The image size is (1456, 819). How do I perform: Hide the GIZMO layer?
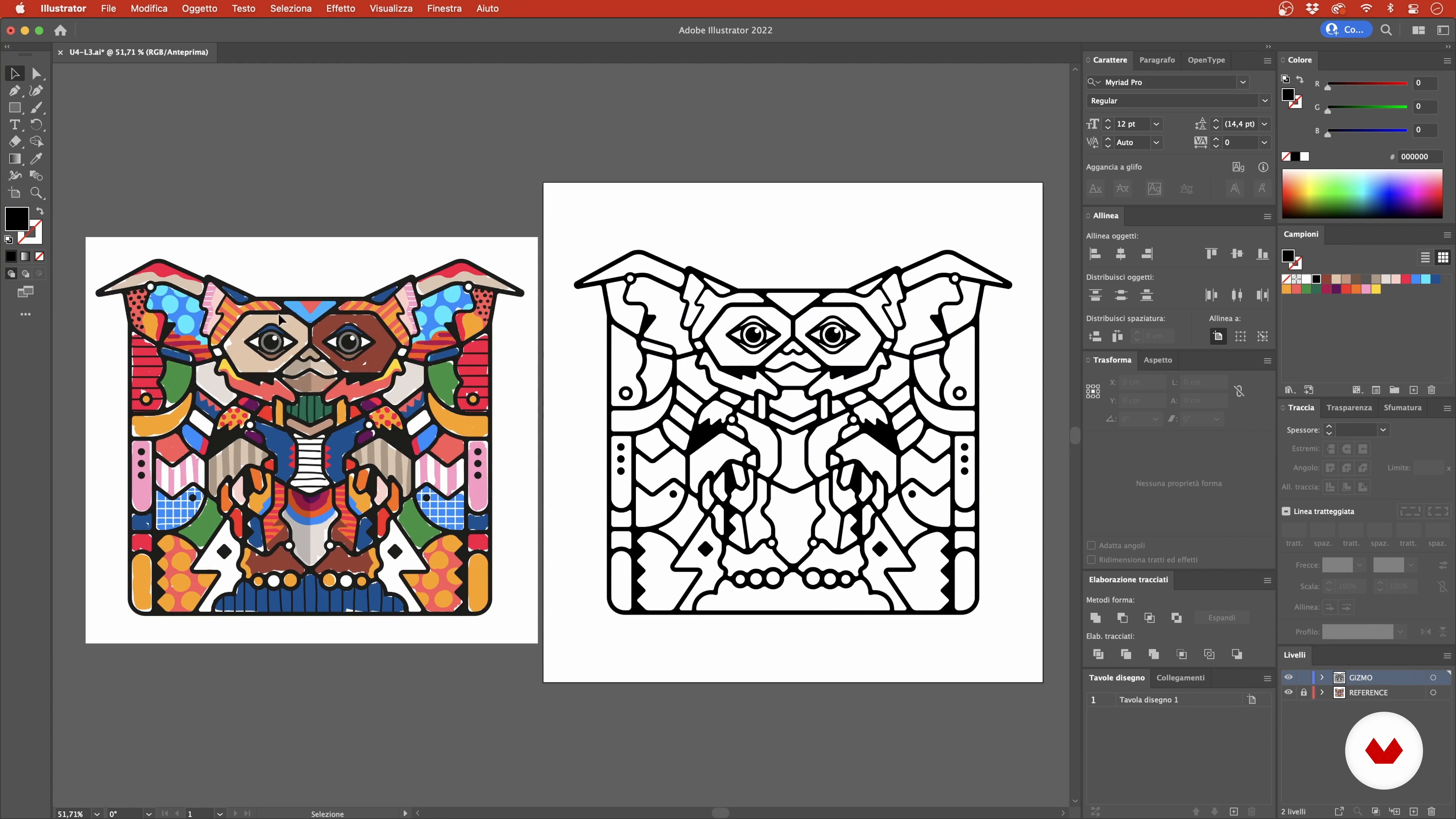click(1288, 677)
